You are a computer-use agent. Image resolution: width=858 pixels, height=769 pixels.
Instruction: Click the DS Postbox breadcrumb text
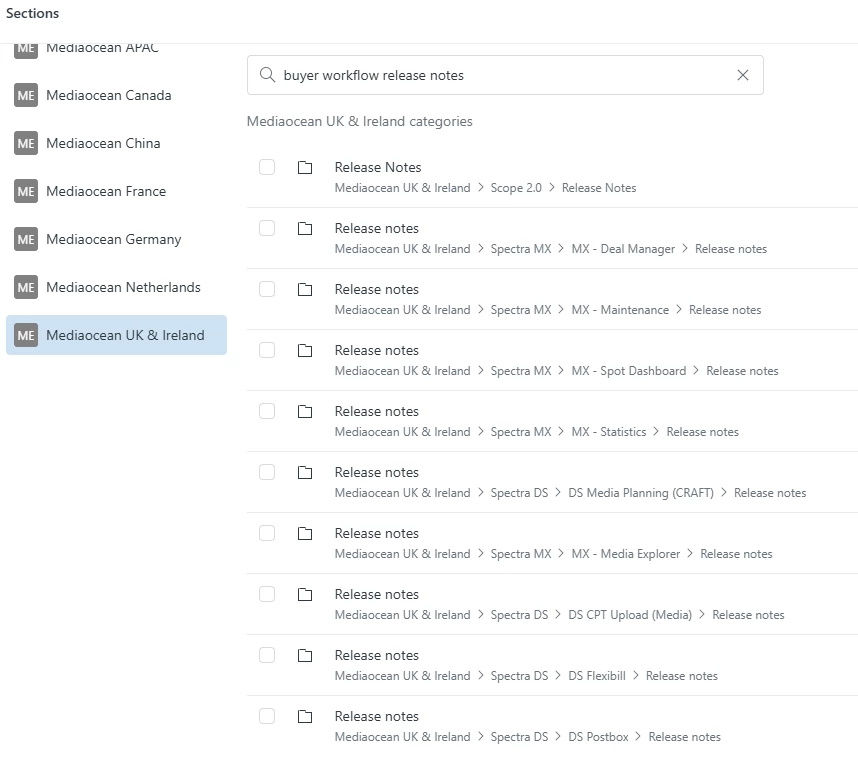[598, 737]
